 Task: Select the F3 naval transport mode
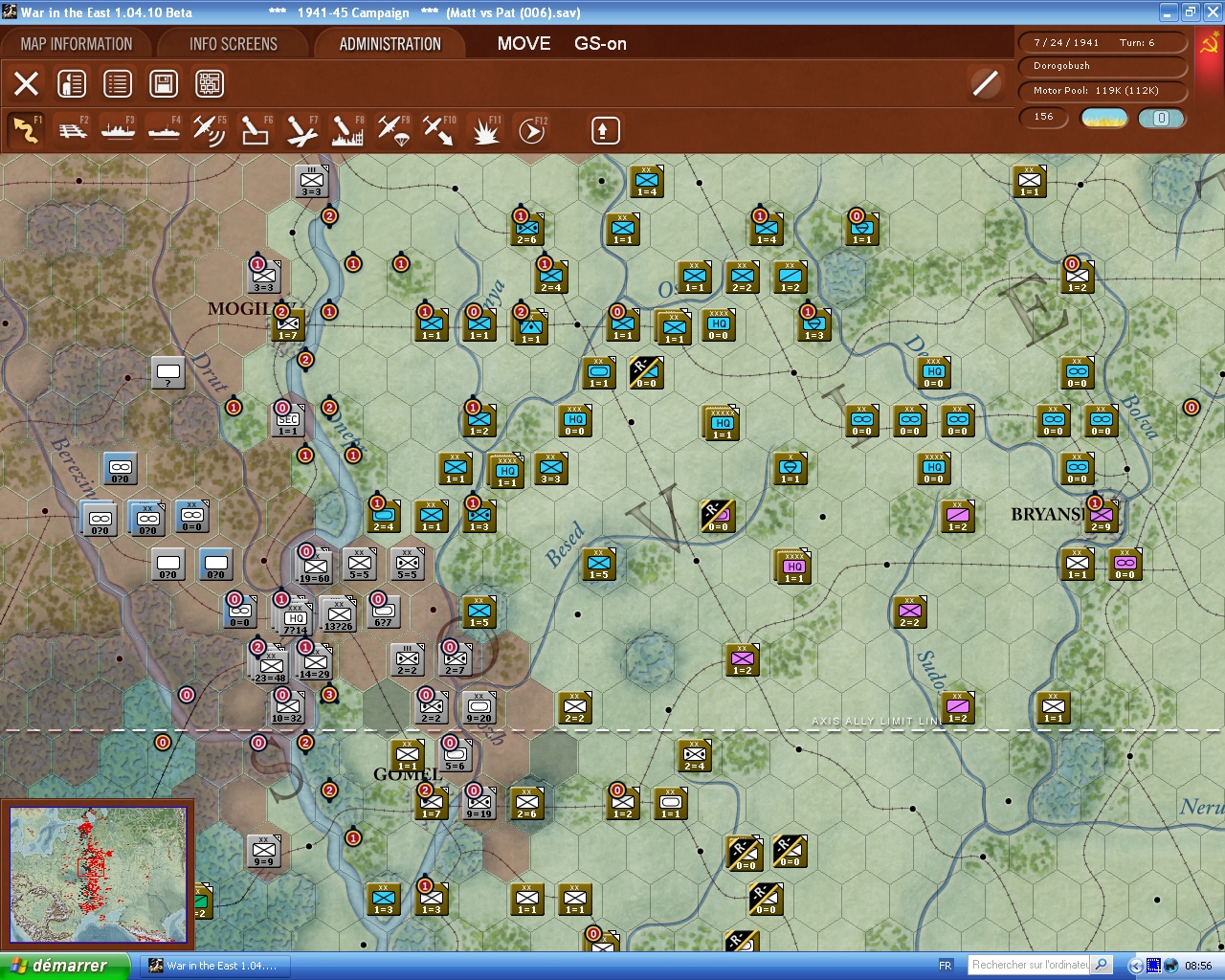coord(118,130)
